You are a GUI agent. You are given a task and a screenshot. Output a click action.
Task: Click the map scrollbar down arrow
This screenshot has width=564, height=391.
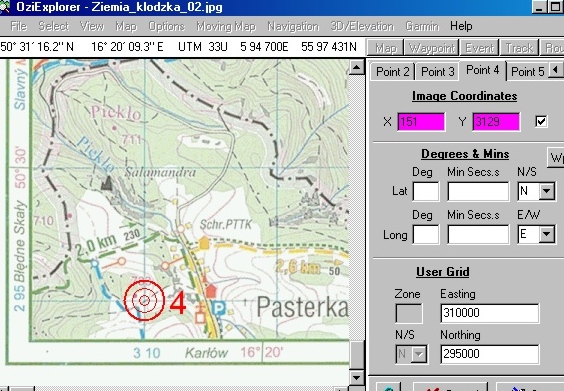pyautogui.click(x=357, y=377)
